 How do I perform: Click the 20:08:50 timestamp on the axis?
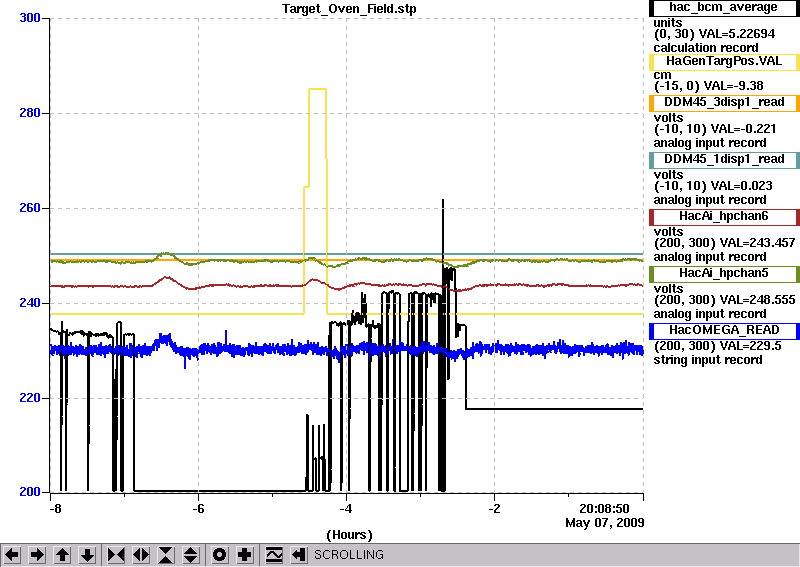(x=605, y=509)
